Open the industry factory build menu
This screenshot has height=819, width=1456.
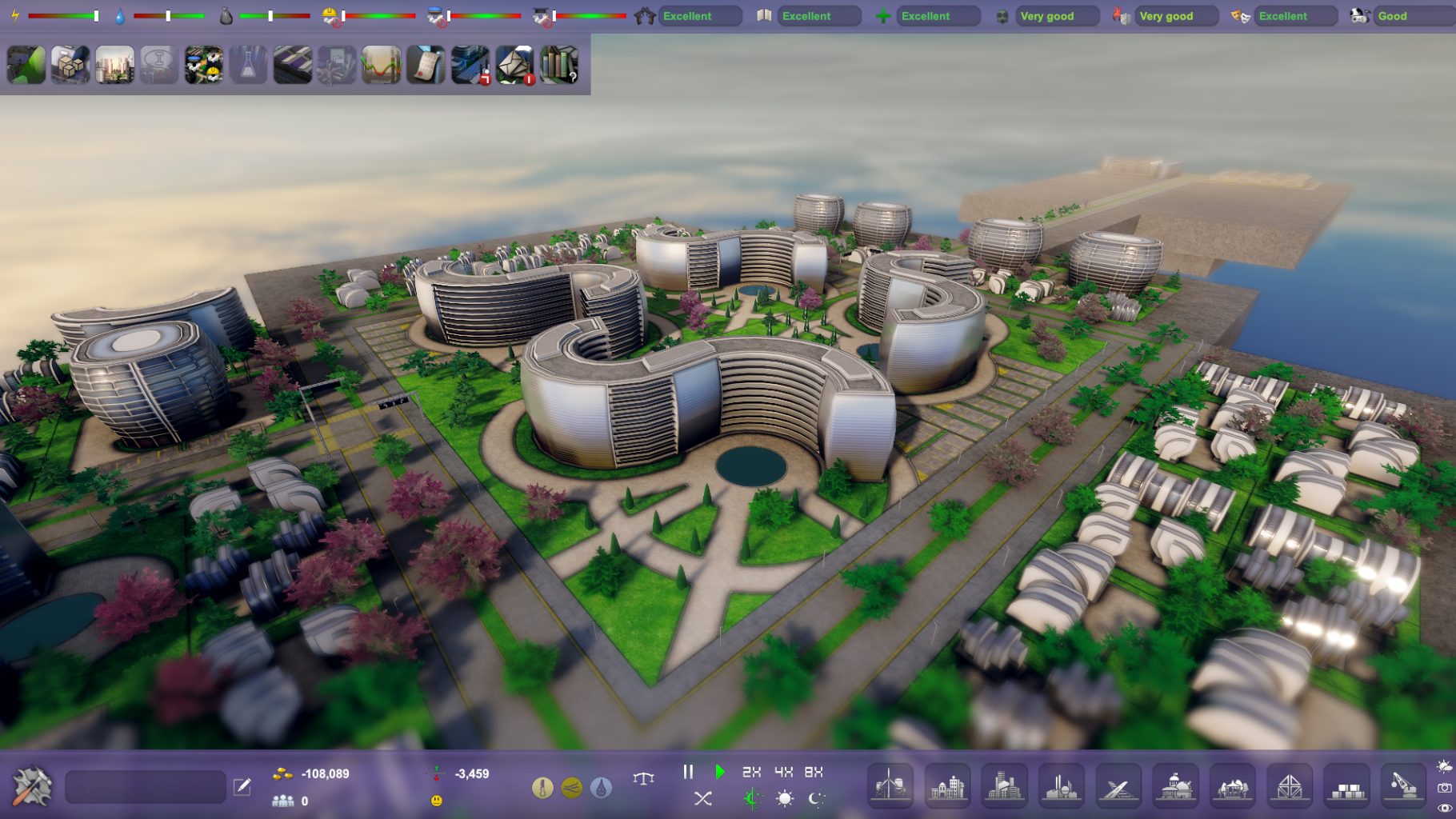tap(1061, 785)
